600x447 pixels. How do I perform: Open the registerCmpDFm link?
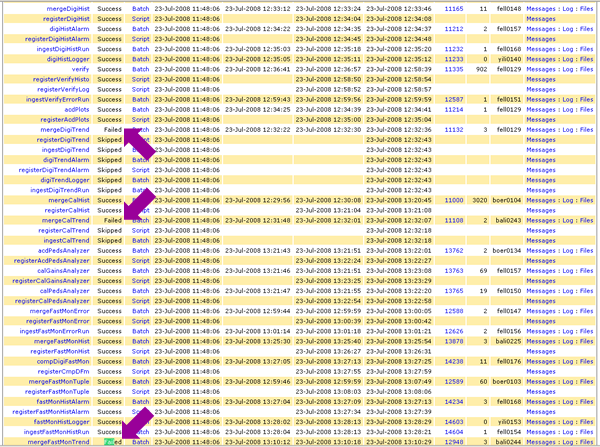[64, 372]
